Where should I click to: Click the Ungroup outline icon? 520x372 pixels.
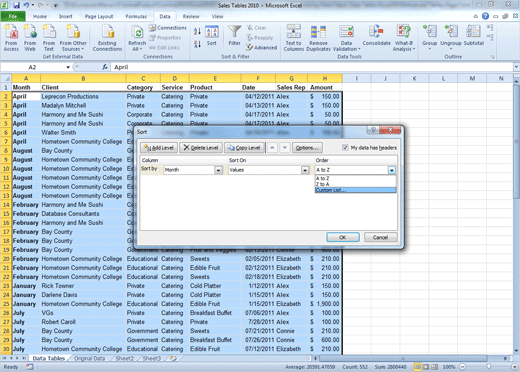451,37
